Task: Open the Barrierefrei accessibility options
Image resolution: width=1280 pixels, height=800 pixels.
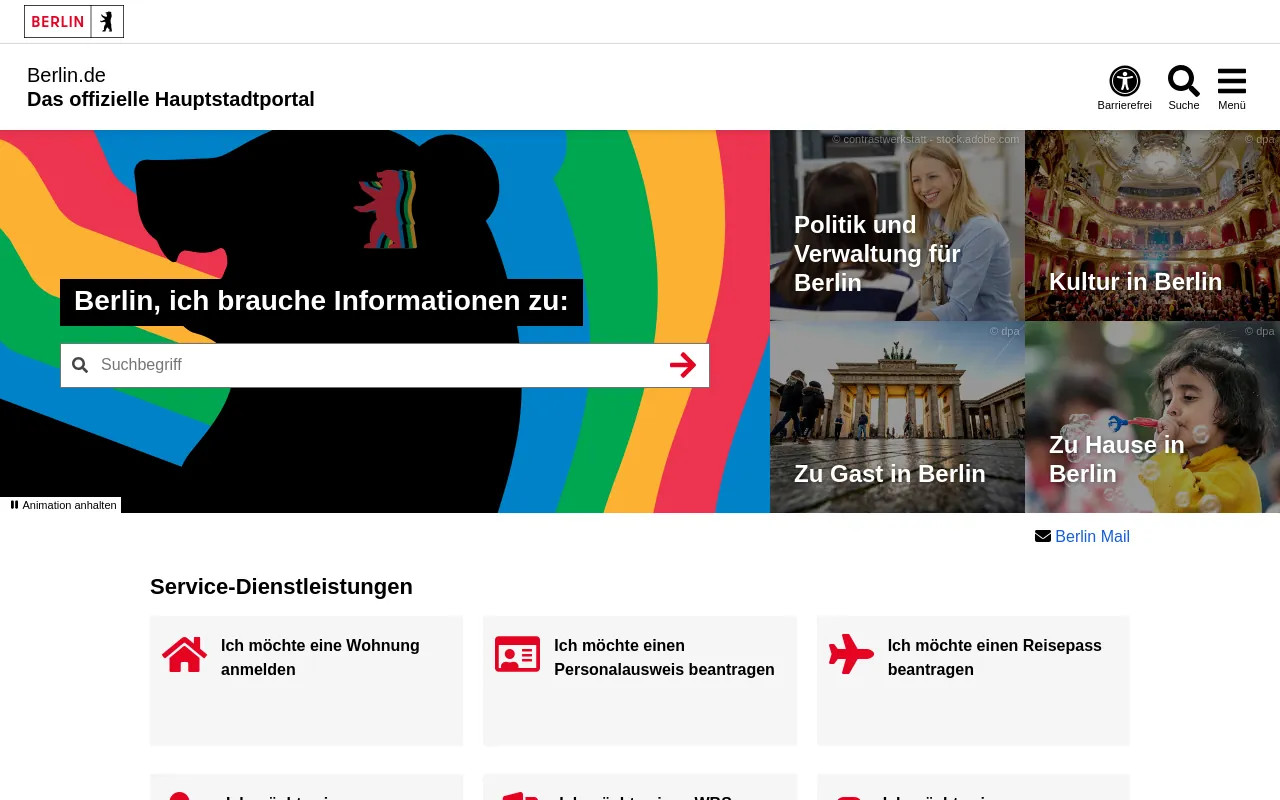Action: [x=1124, y=88]
